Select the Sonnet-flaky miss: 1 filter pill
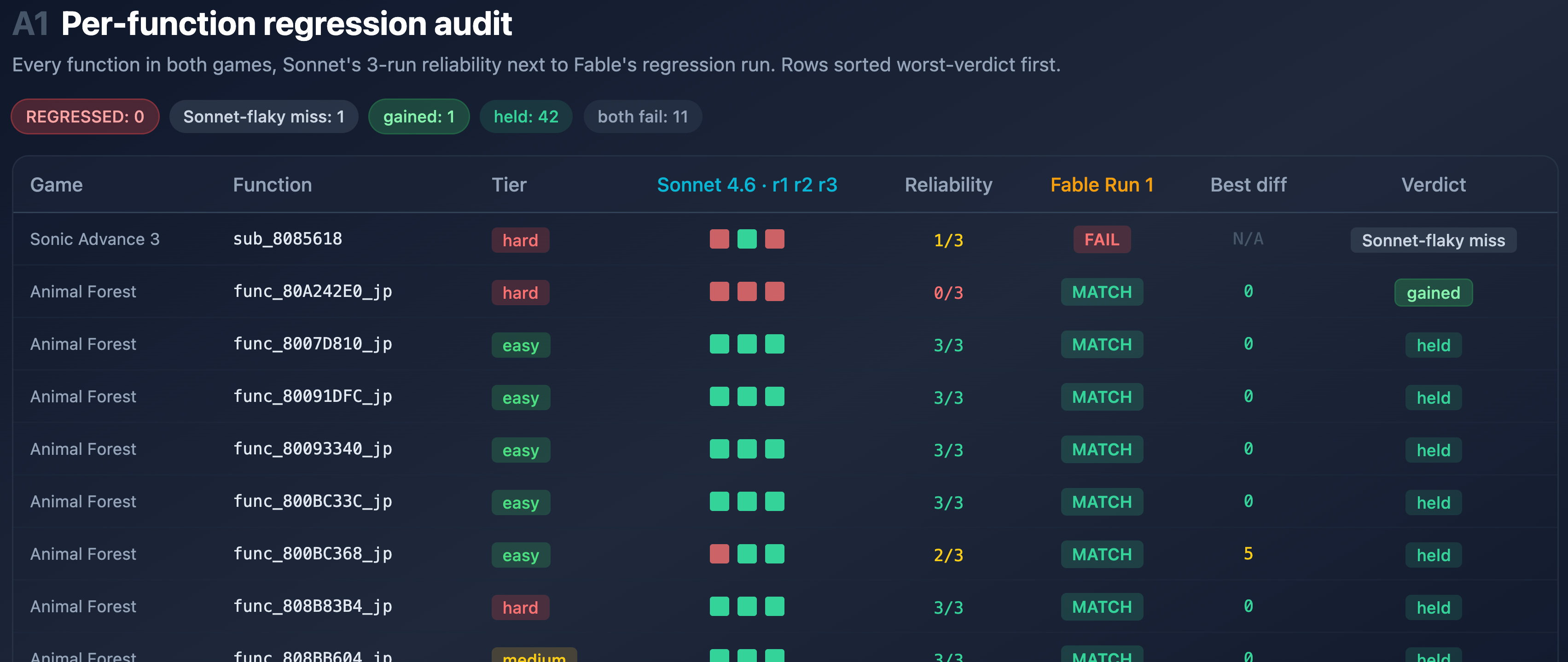This screenshot has height=662, width=1568. click(x=264, y=116)
